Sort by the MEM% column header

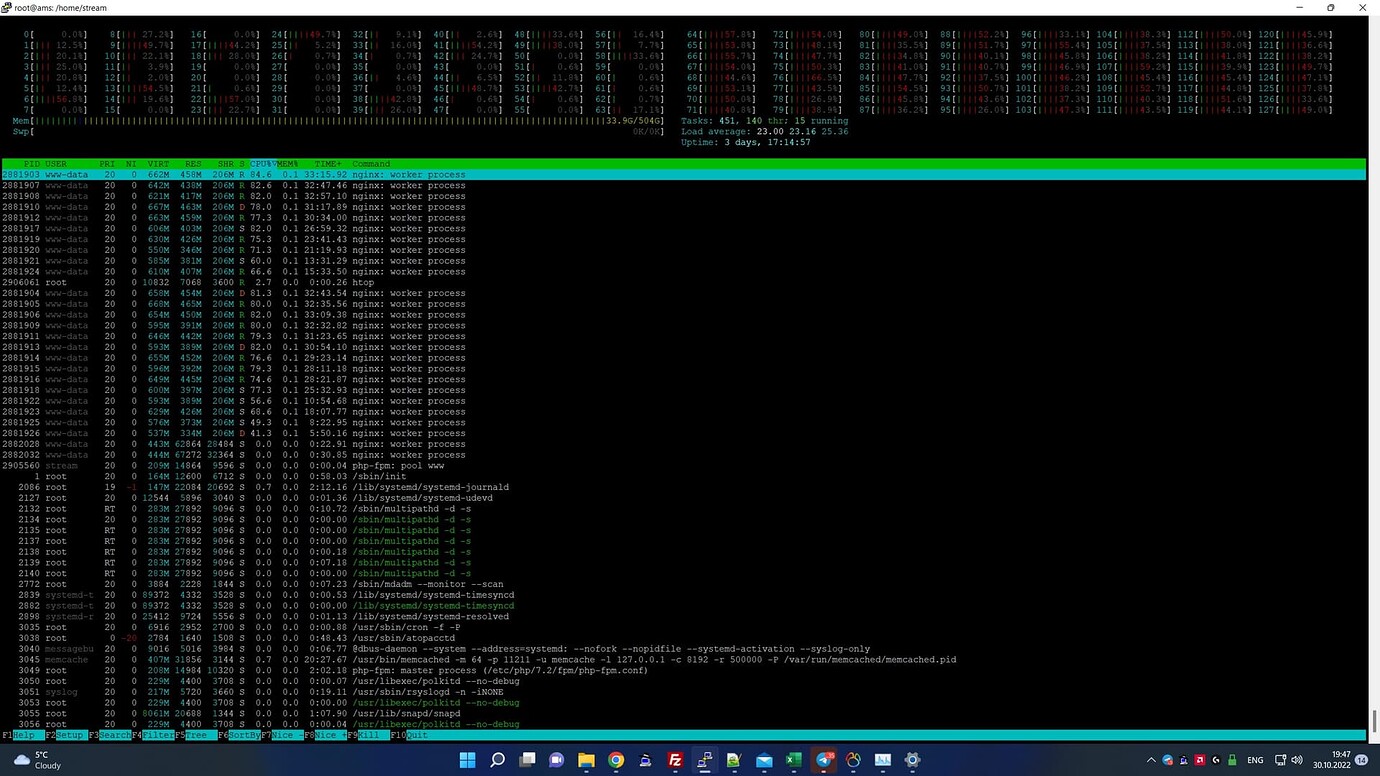(287, 164)
